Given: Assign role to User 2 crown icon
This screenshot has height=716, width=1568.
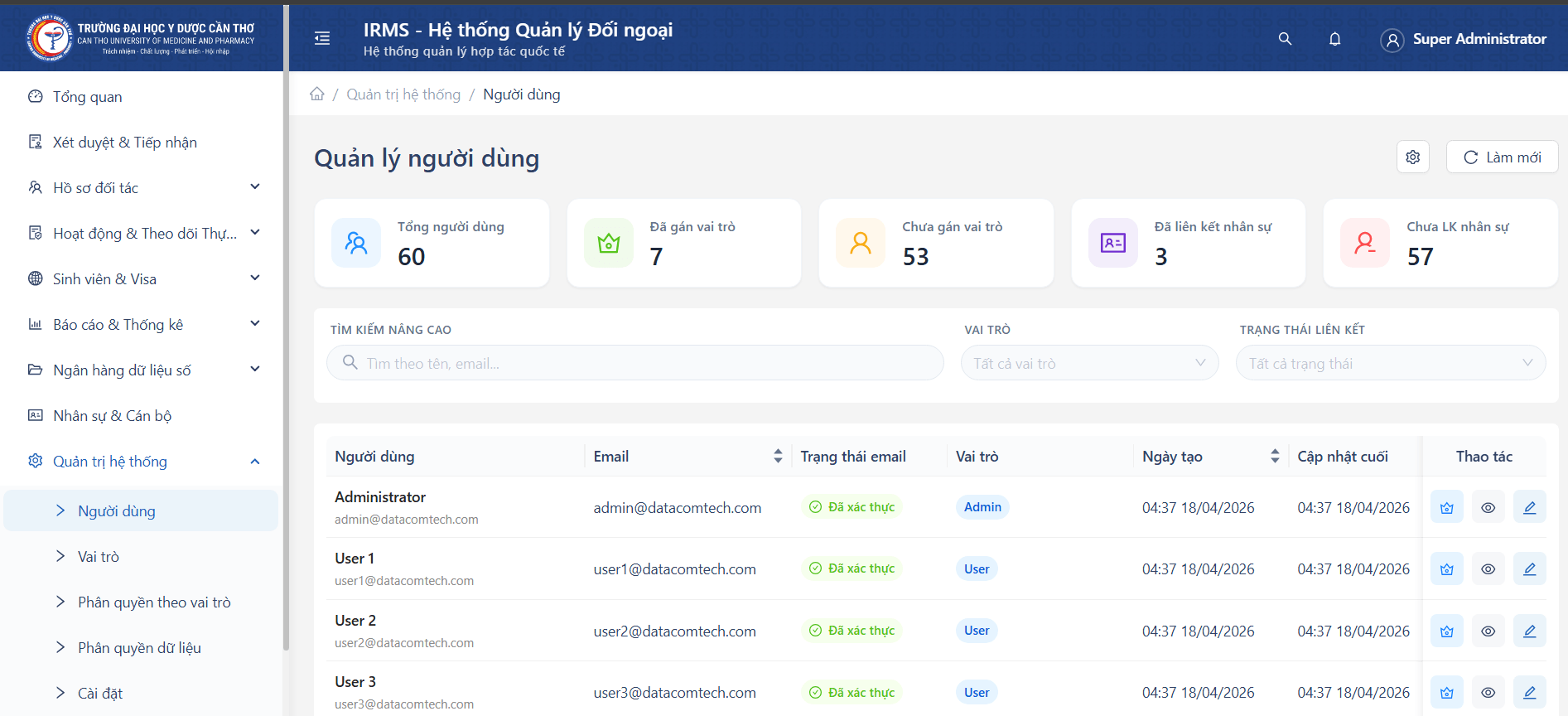Looking at the screenshot, I should coord(1446,631).
